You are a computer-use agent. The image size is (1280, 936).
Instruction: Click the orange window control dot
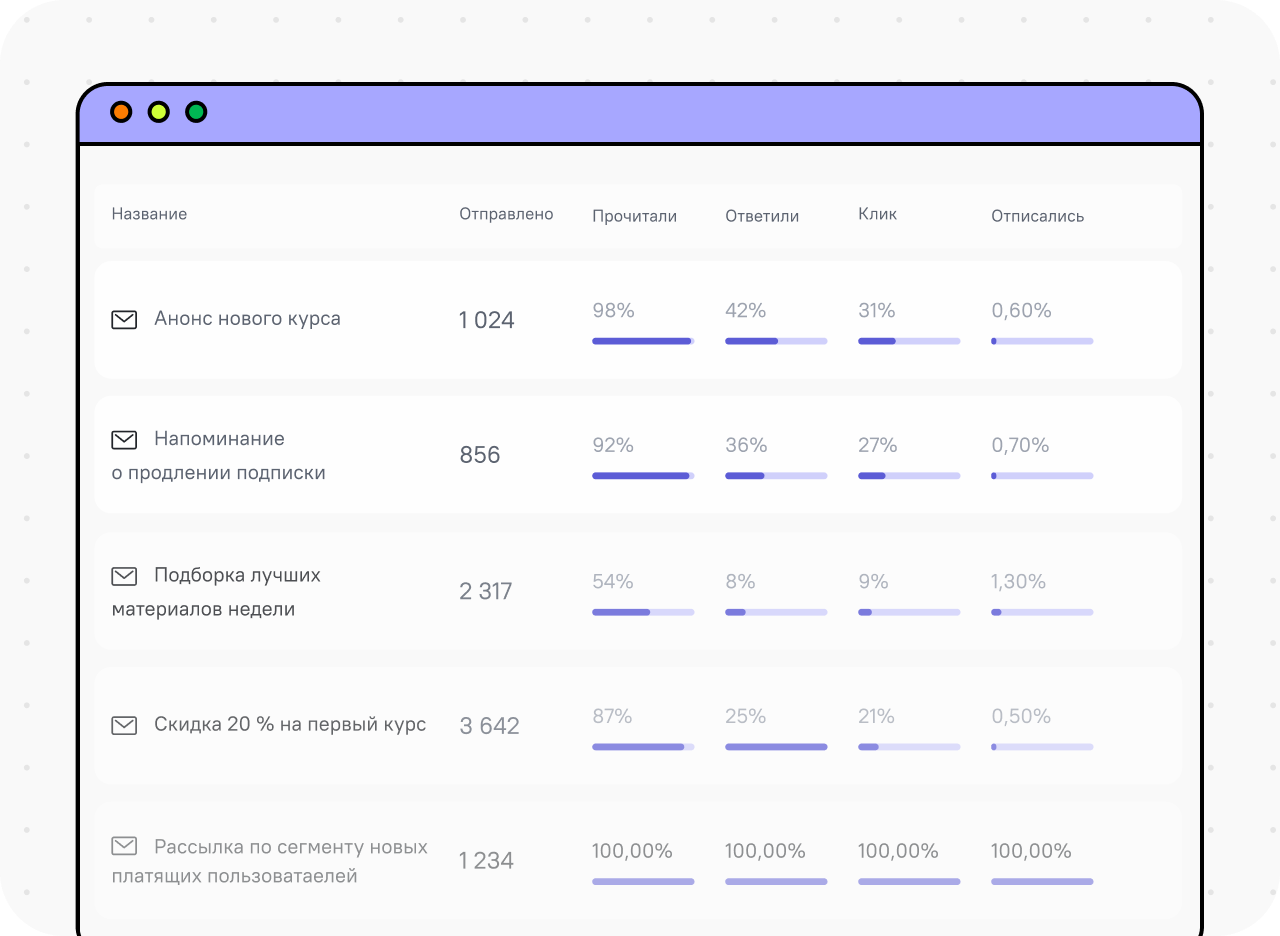[x=121, y=112]
